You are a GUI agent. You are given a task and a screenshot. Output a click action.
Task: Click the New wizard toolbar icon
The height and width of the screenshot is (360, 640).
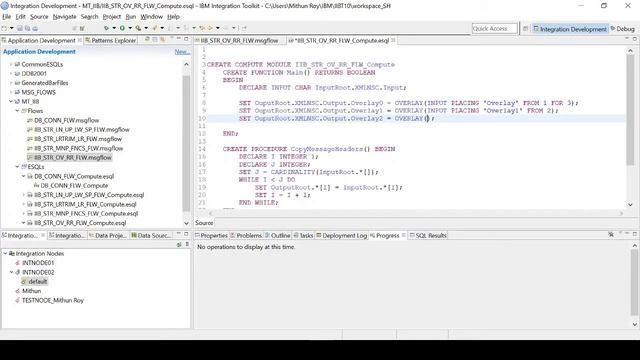tap(4, 28)
